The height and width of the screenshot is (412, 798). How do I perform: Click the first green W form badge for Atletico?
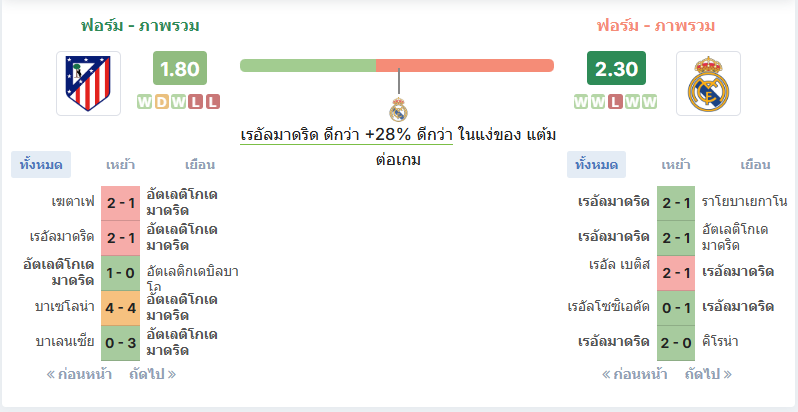tap(145, 102)
